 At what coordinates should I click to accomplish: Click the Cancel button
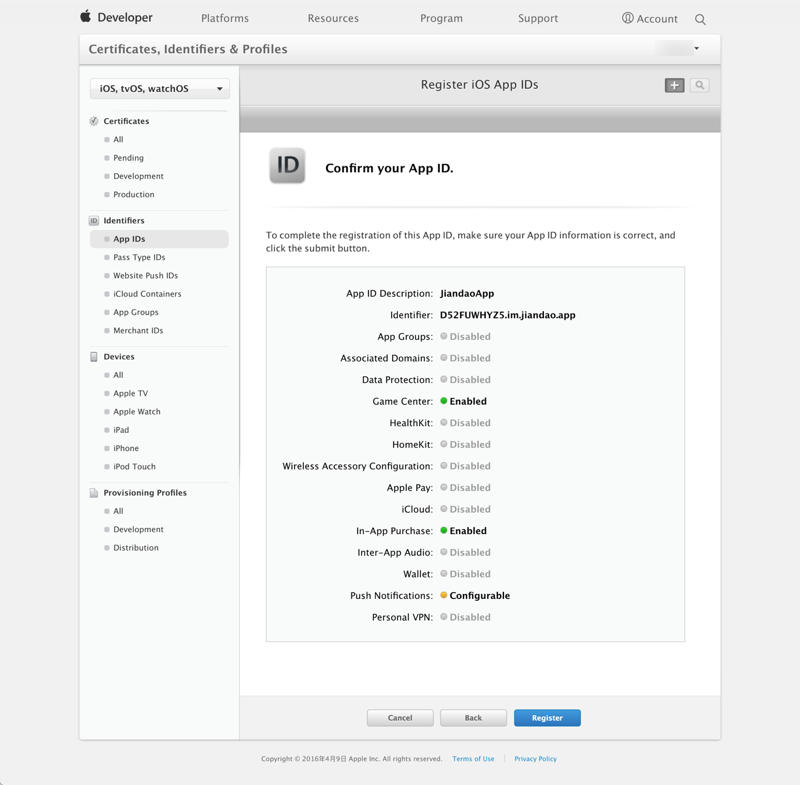tap(400, 718)
